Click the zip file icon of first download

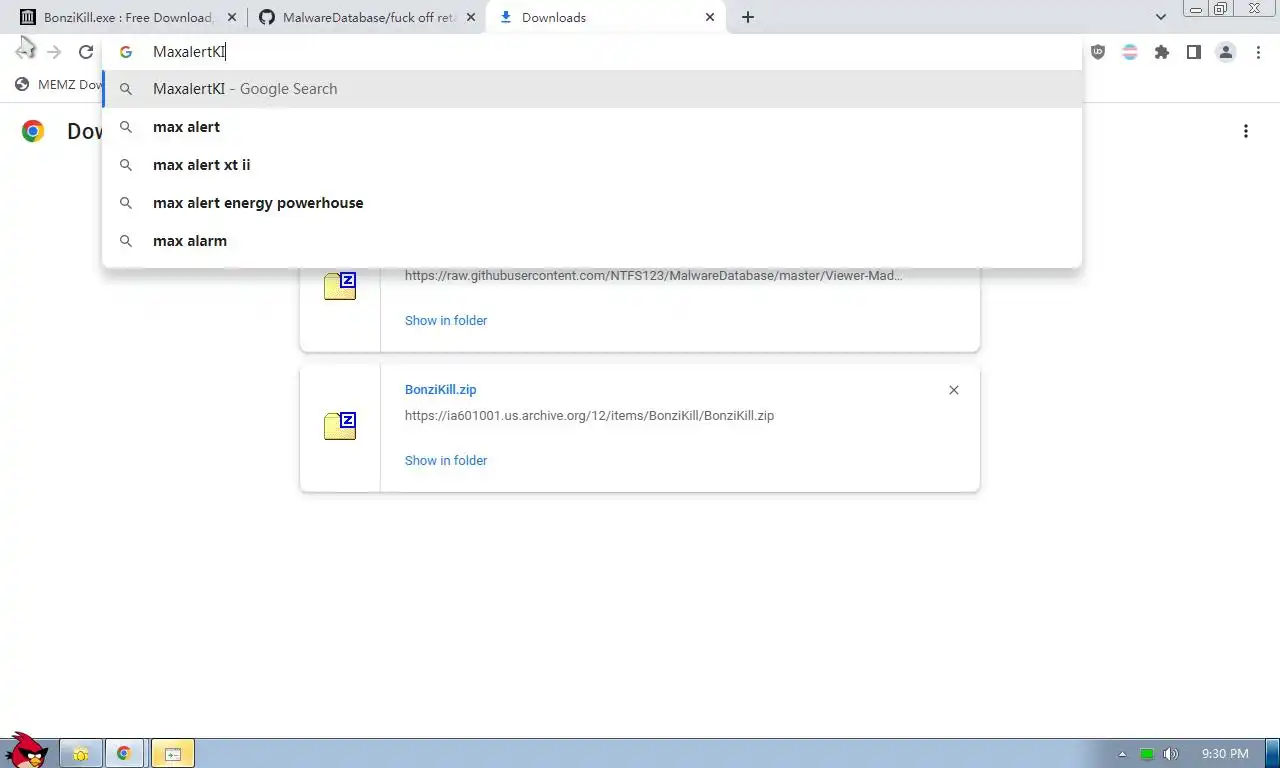coord(340,286)
